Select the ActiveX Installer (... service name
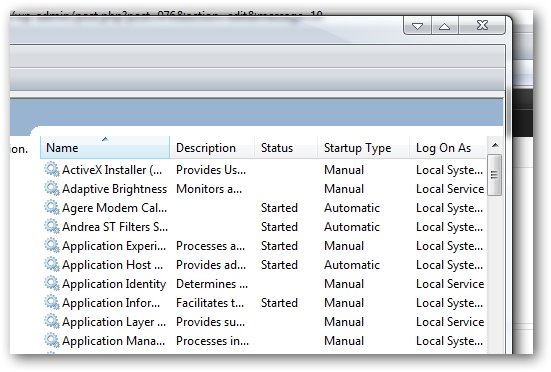Viewport: 551px width, 372px height. 112,170
